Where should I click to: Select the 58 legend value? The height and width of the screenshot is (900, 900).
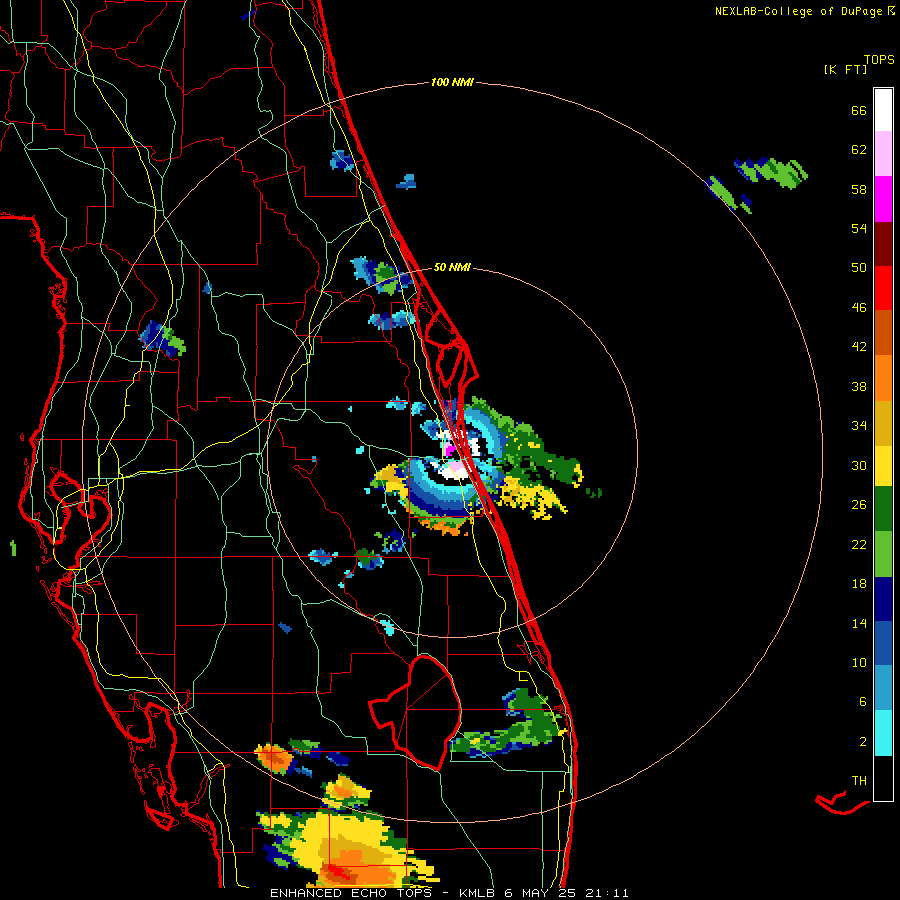click(859, 189)
